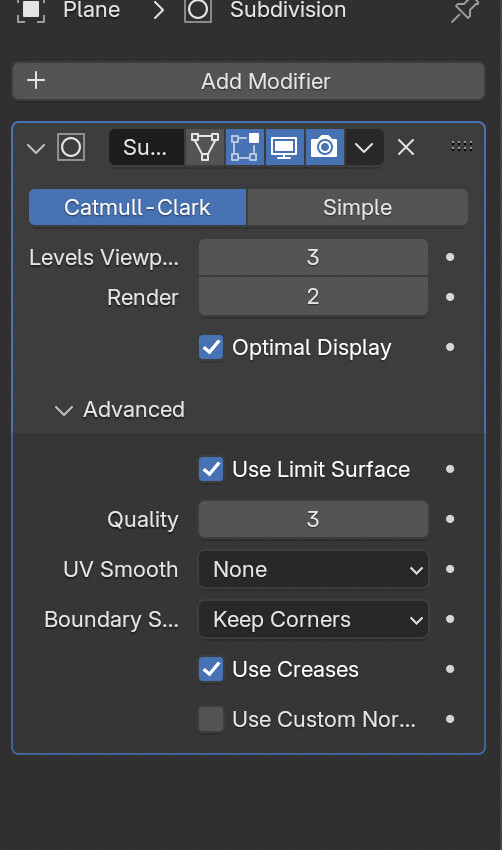Open the UV Smooth dropdown

click(313, 569)
